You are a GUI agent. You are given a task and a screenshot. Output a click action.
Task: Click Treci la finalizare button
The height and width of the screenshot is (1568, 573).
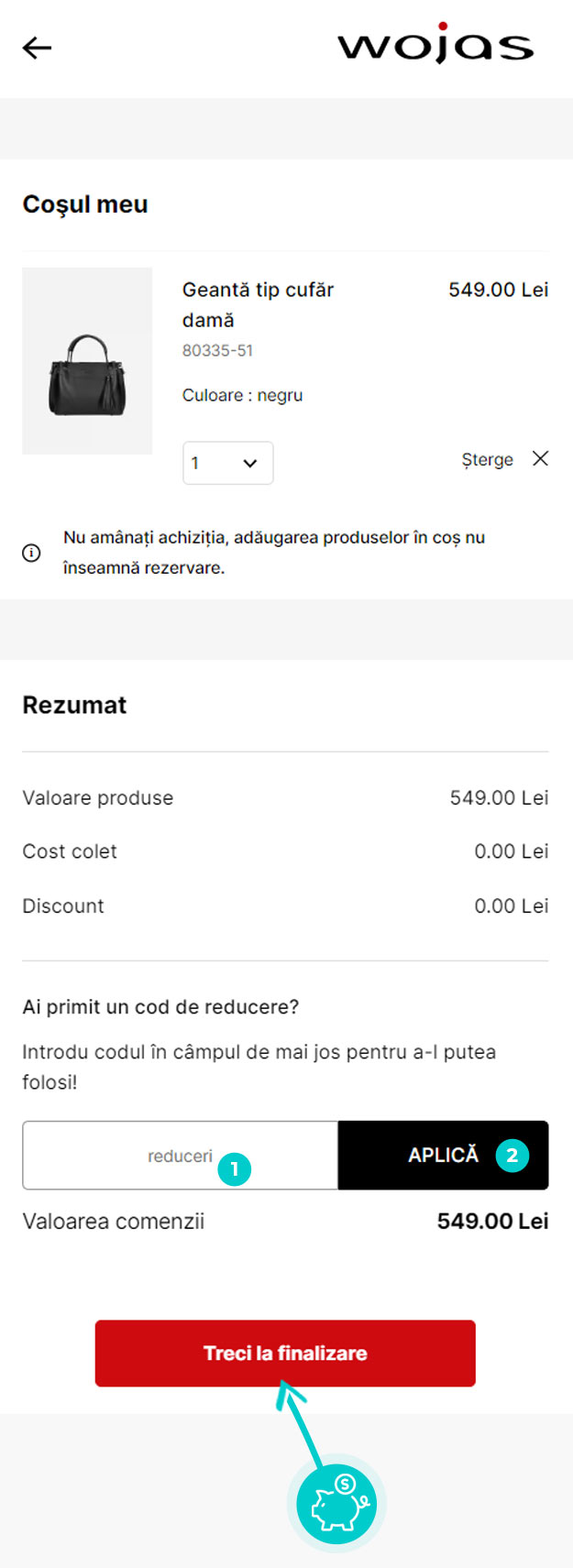[285, 1353]
